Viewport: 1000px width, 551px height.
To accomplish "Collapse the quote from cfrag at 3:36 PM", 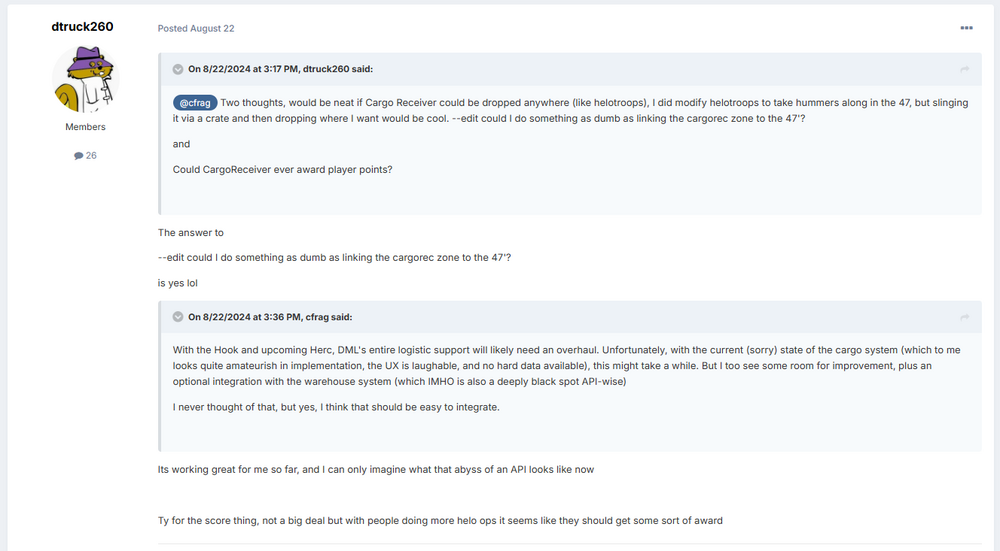I will tap(178, 317).
